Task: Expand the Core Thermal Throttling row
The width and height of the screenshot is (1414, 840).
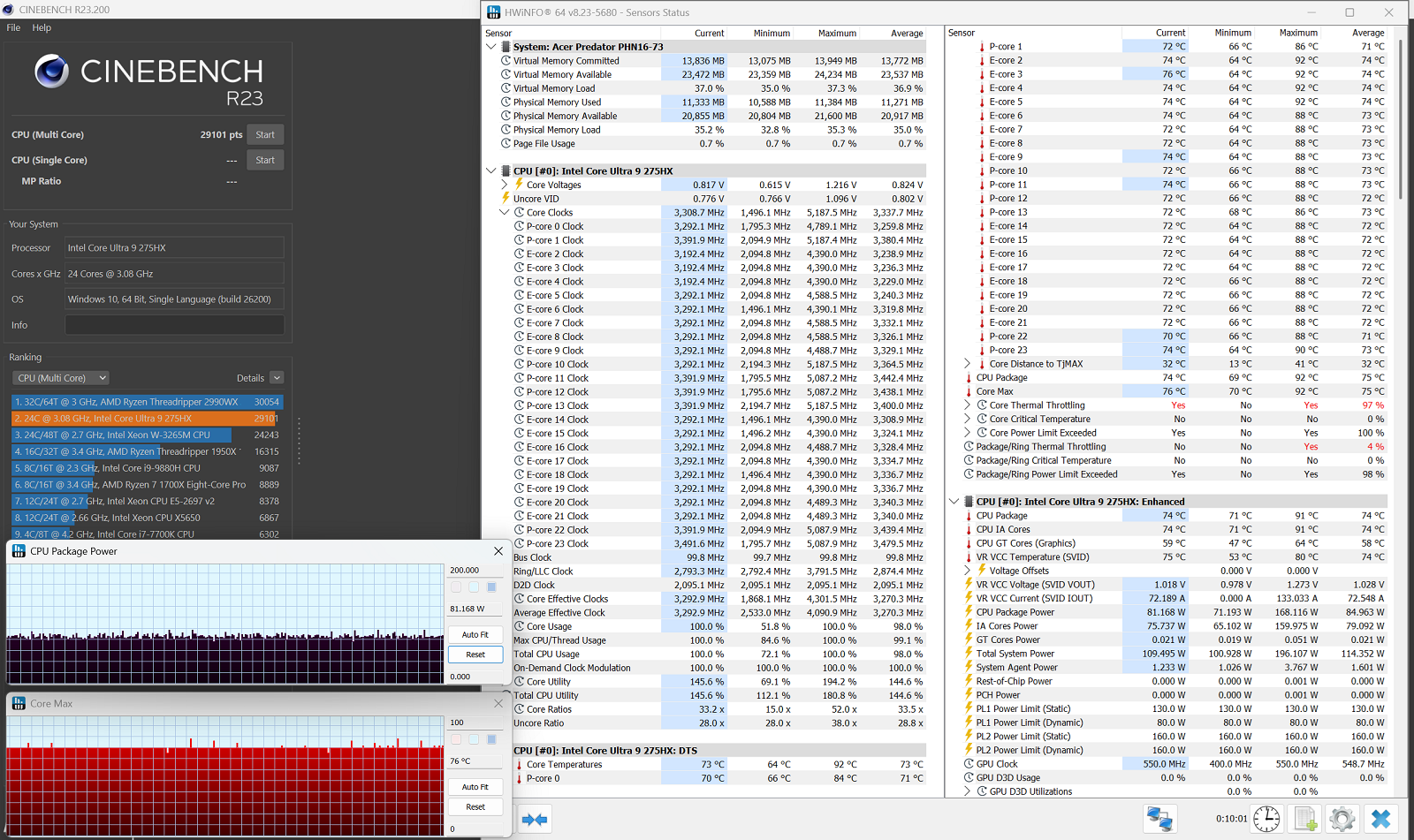Action: coord(967,405)
